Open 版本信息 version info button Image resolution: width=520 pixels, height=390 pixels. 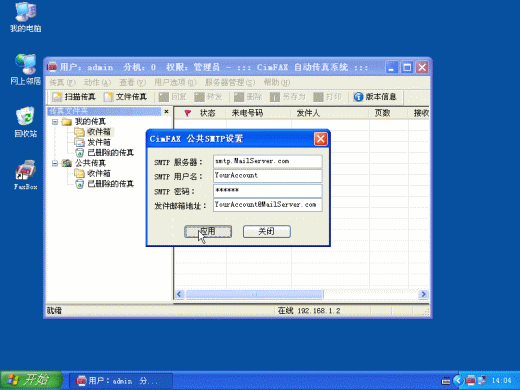(x=375, y=97)
